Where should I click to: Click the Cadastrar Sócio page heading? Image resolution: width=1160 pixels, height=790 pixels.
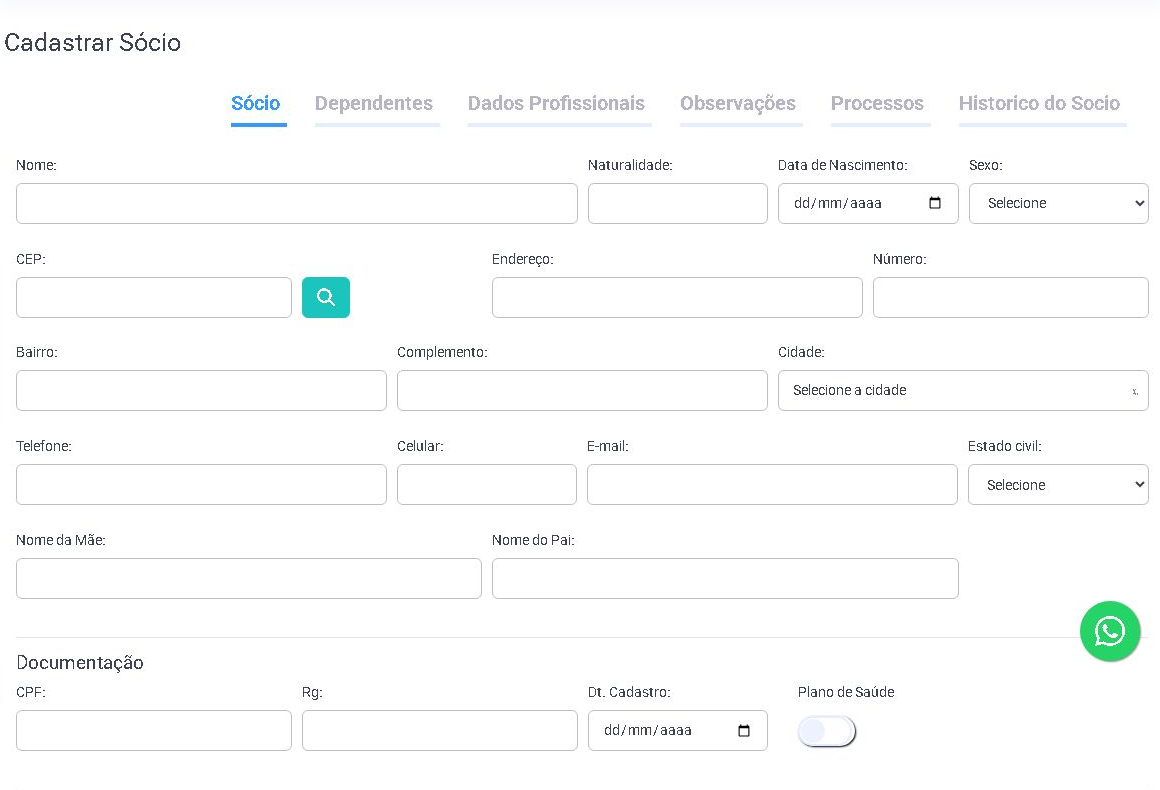[92, 42]
